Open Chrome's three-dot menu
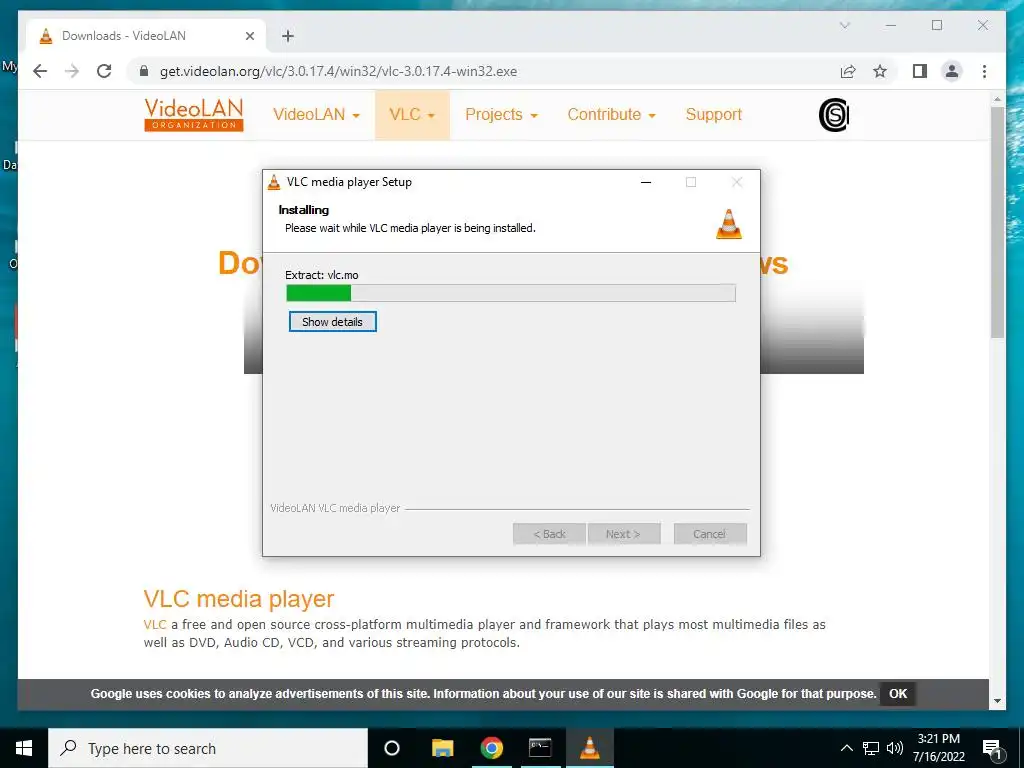 click(x=984, y=71)
